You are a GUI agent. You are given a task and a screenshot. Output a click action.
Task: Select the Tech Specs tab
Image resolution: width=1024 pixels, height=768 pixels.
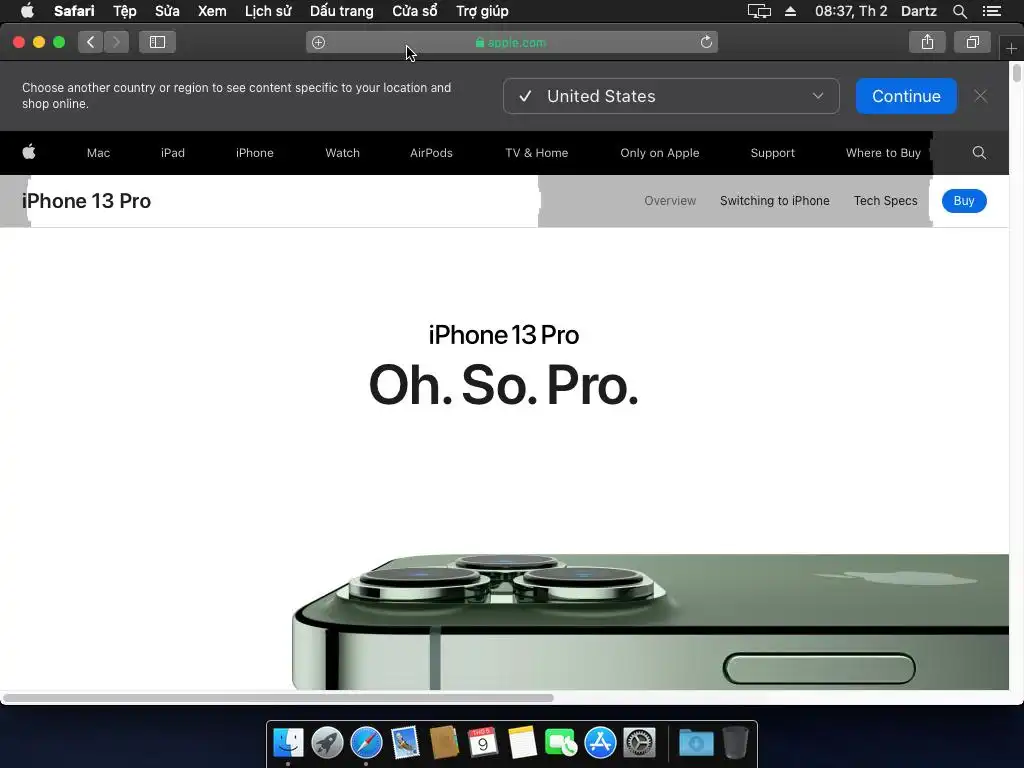tap(886, 200)
